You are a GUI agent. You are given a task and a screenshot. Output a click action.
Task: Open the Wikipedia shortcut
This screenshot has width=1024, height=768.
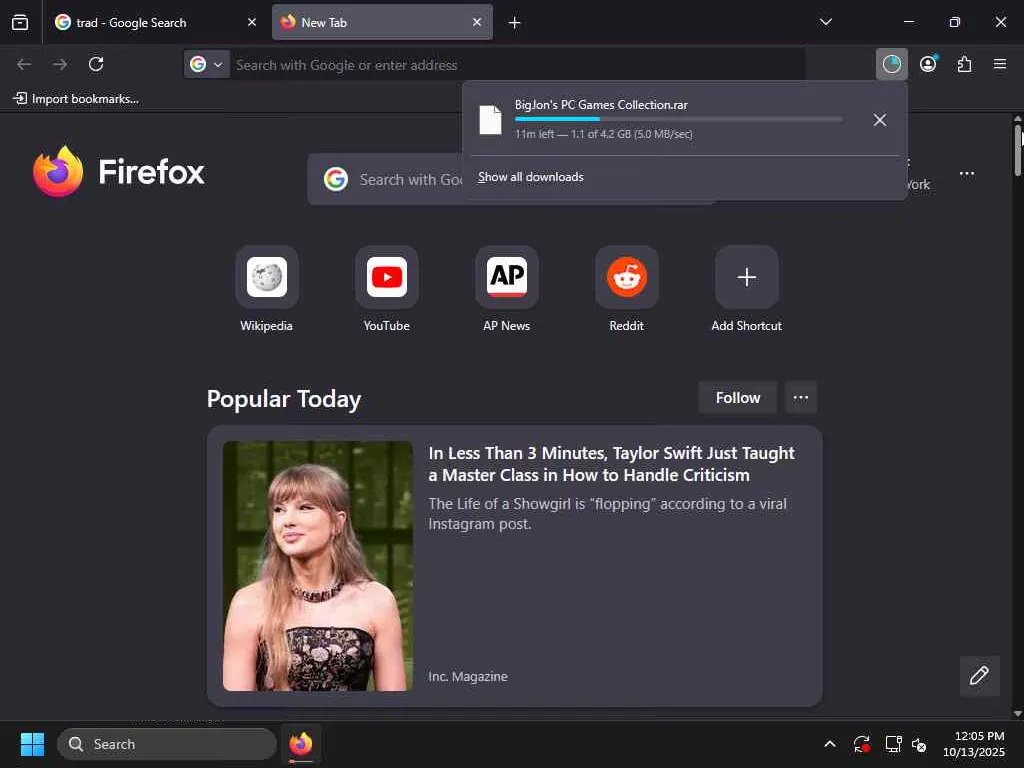[266, 277]
